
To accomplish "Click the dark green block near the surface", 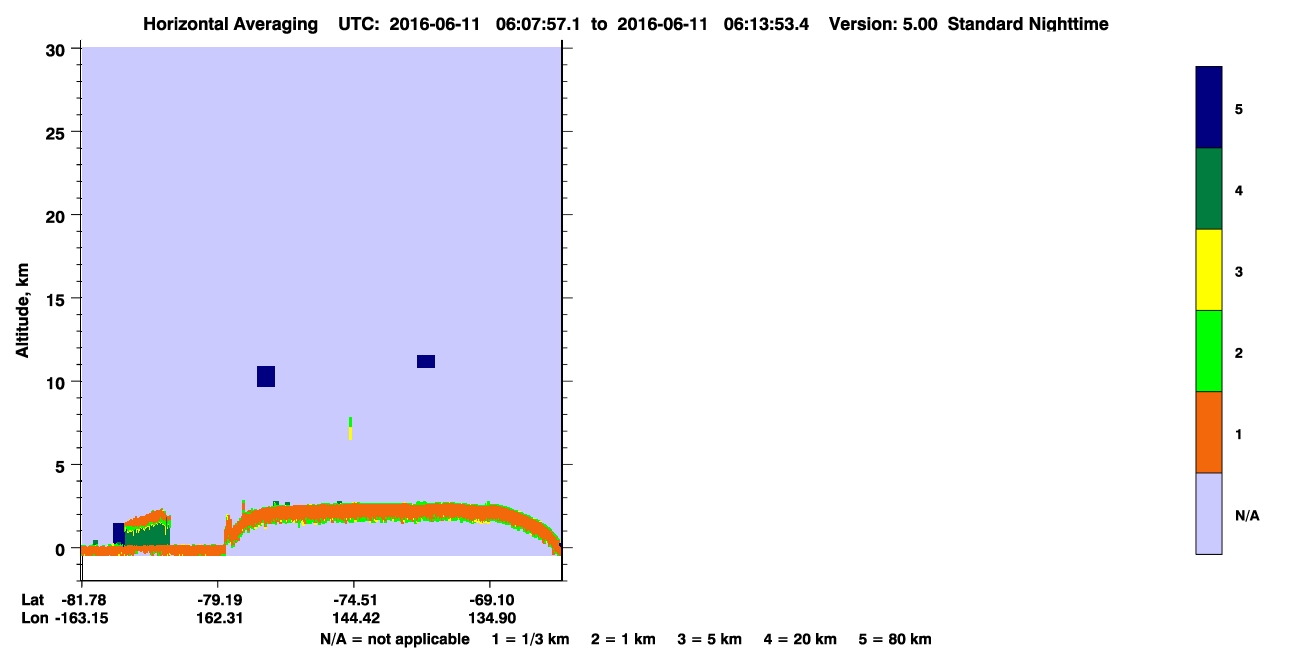I will click(148, 534).
